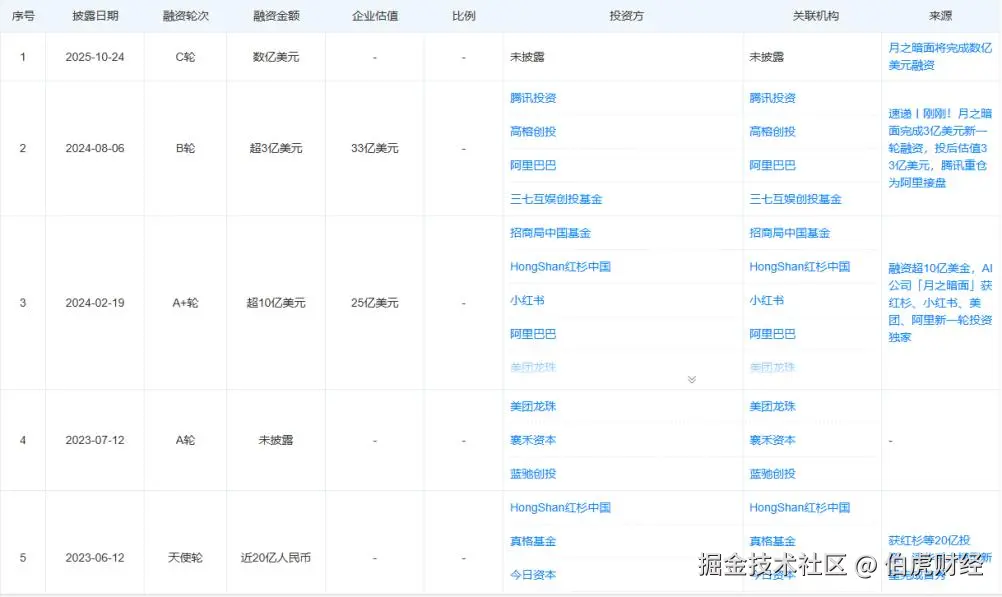Select the amount 超10亿美元
The width and height of the screenshot is (1002, 597).
pos(276,303)
